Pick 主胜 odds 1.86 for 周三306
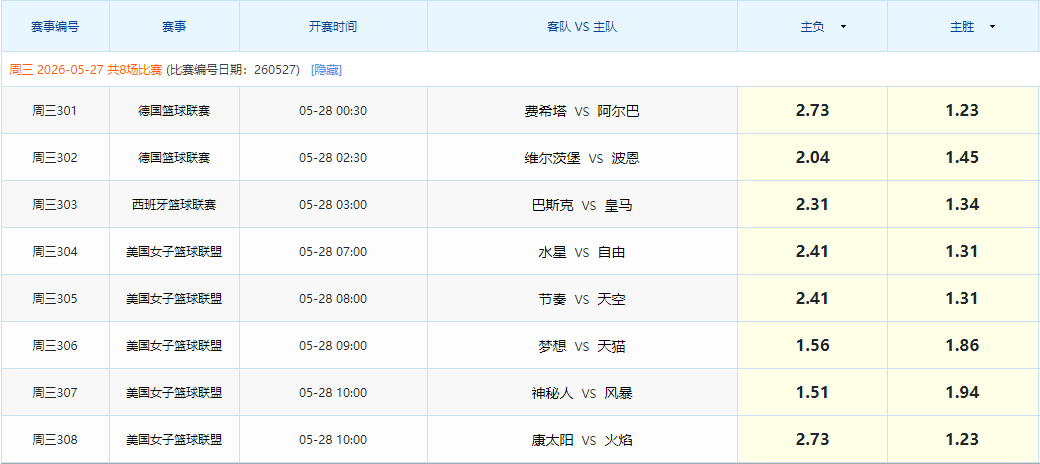The width and height of the screenshot is (1040, 464). (963, 346)
